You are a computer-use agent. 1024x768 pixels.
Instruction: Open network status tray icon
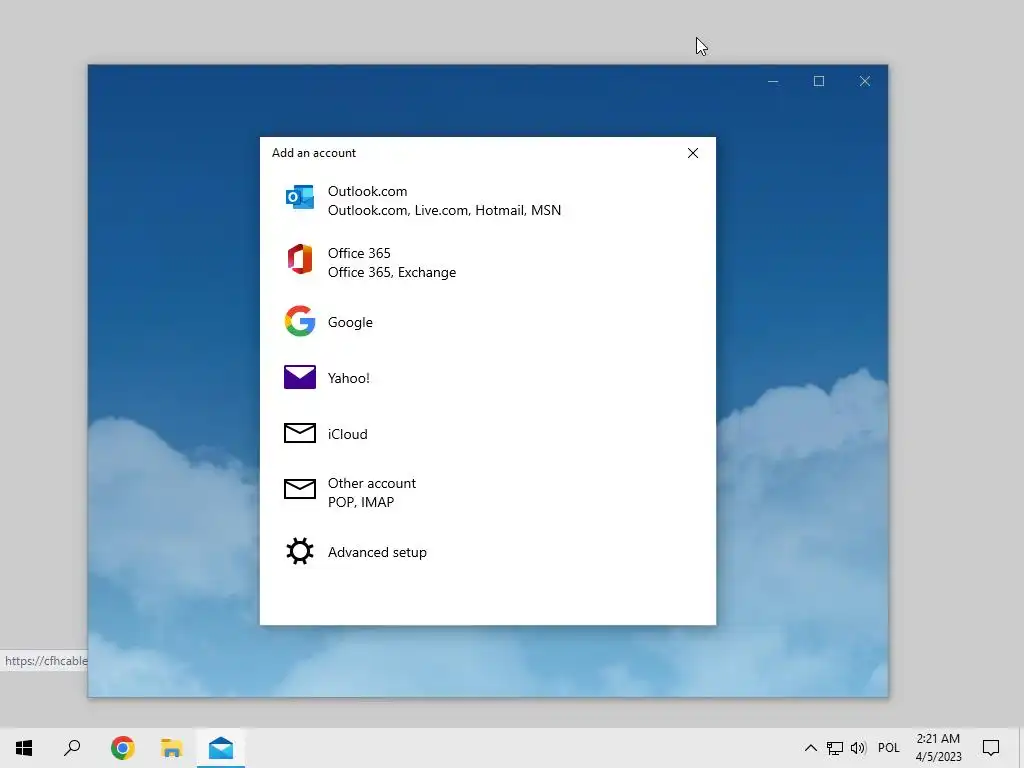[835, 748]
